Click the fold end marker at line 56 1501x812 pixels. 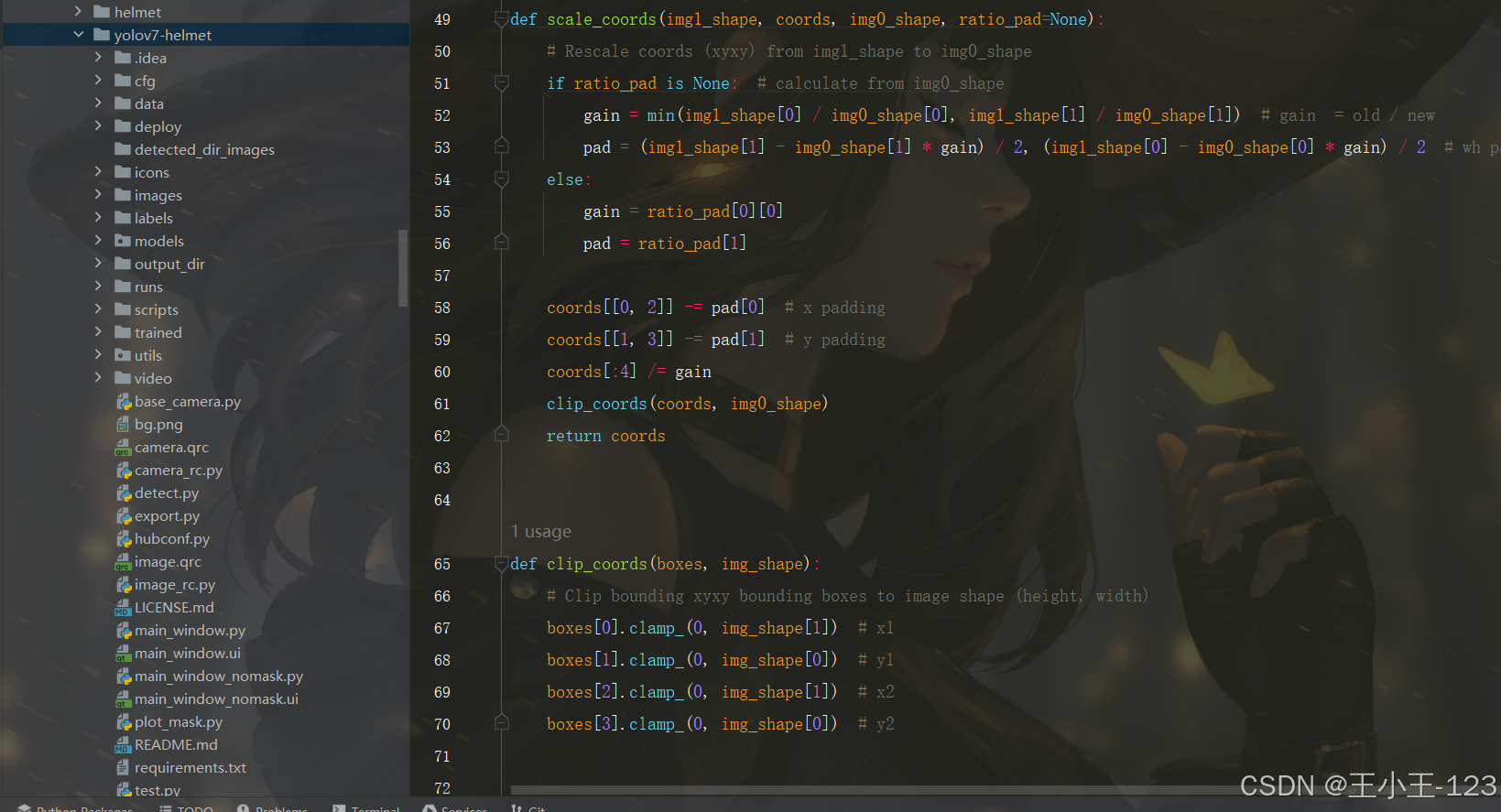[x=501, y=243]
